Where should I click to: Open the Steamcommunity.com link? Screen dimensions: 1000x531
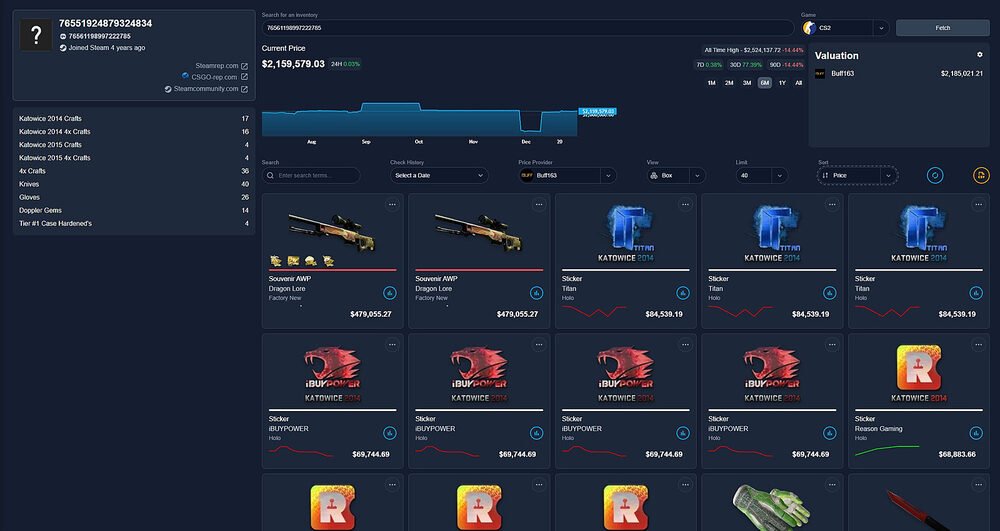point(206,89)
